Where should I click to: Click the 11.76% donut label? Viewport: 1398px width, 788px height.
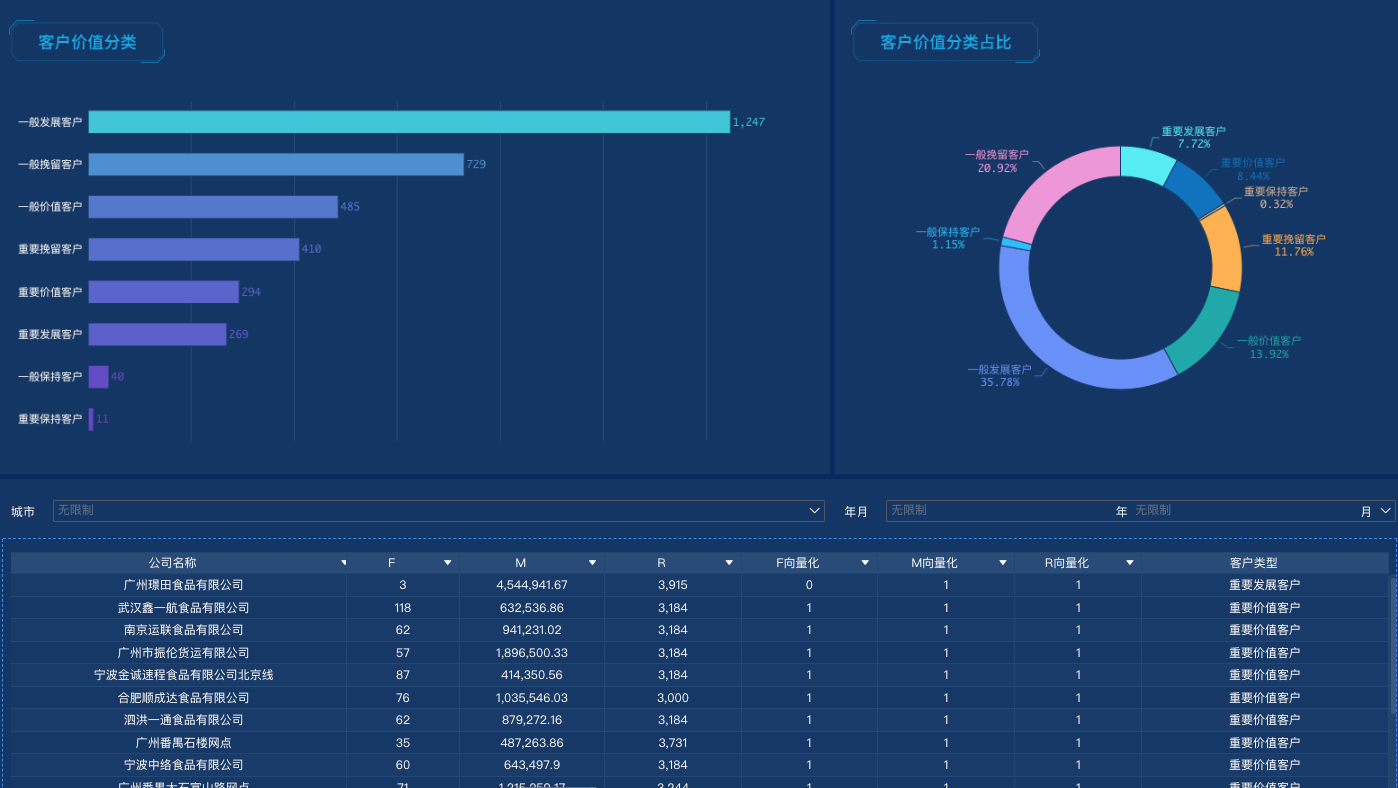tap(1294, 252)
